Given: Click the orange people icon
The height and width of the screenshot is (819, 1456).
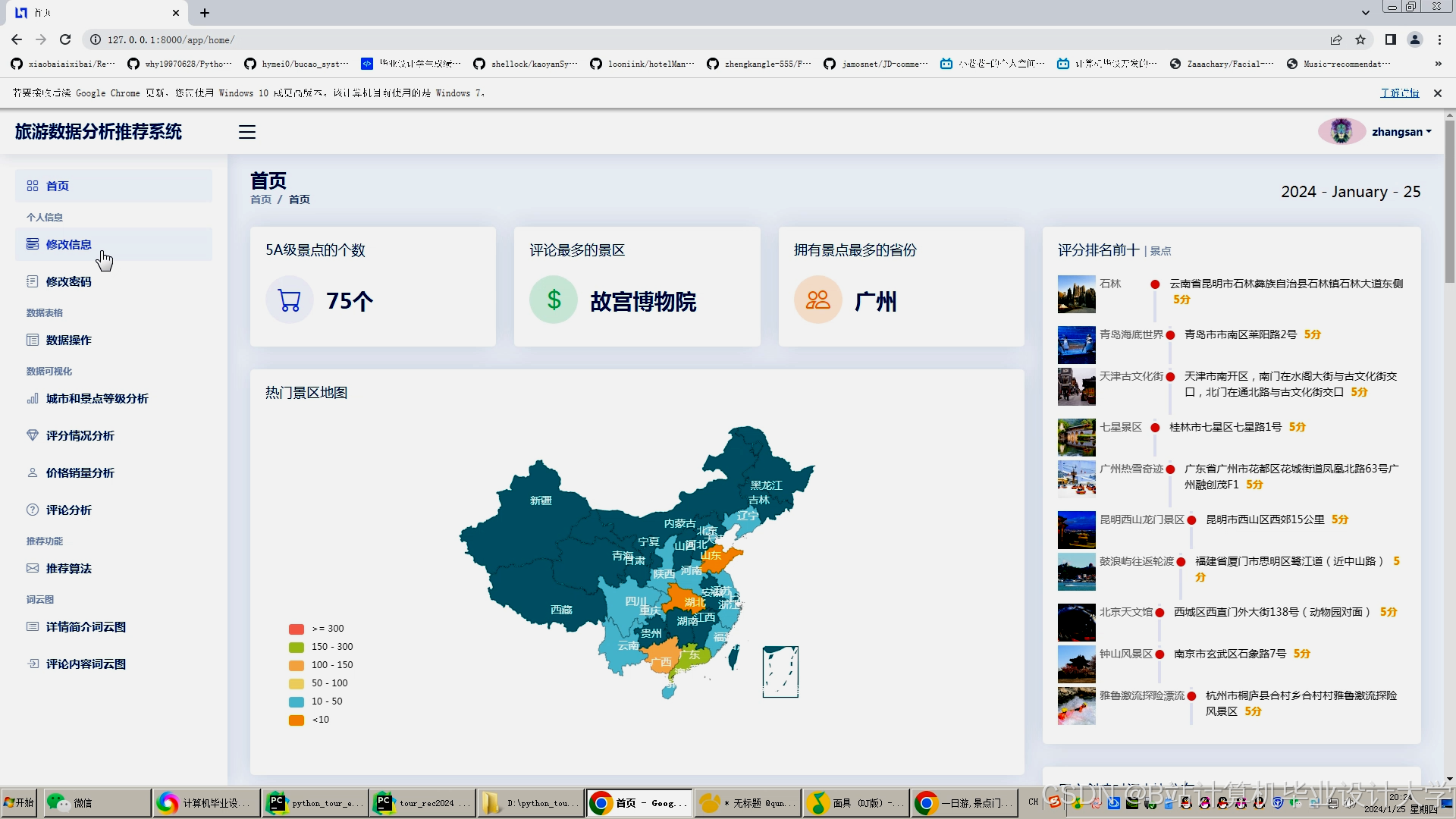Looking at the screenshot, I should tap(817, 300).
